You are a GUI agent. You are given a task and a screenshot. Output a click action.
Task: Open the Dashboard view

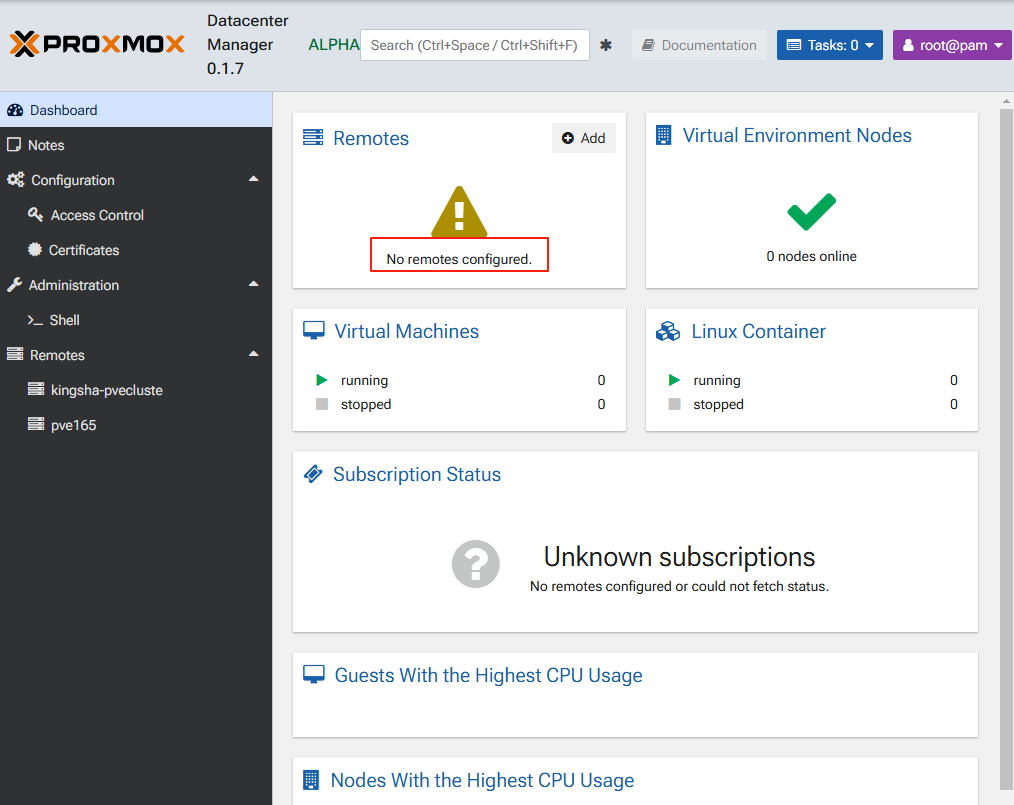click(x=136, y=110)
